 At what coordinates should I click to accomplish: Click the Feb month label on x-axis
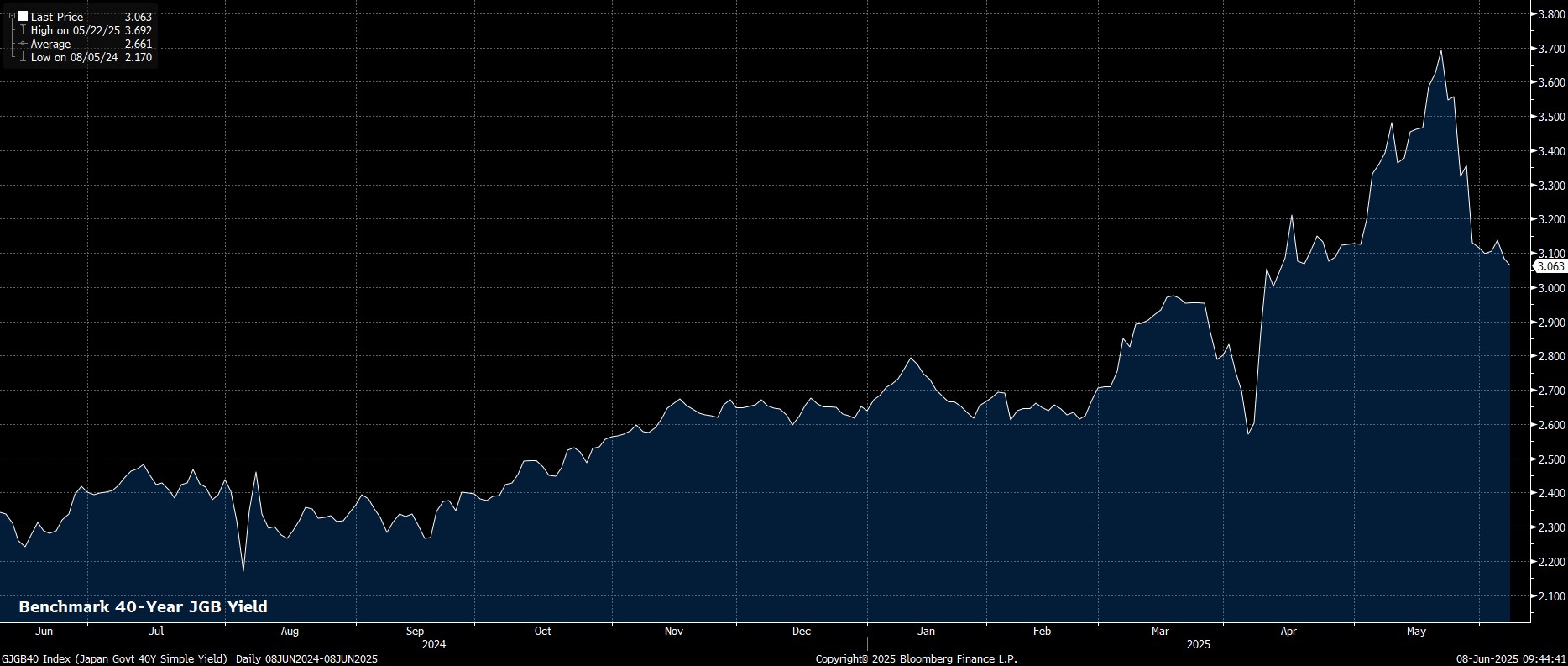tap(1042, 631)
